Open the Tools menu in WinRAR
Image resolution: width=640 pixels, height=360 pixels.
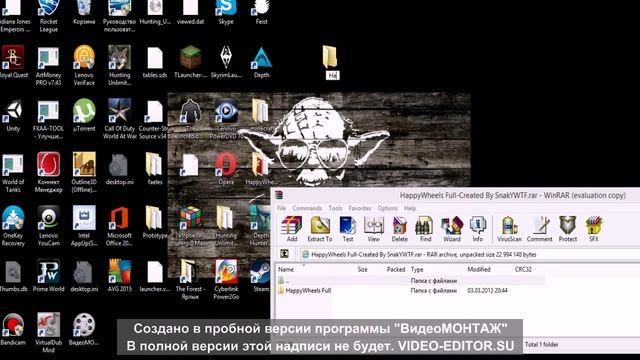pos(336,208)
